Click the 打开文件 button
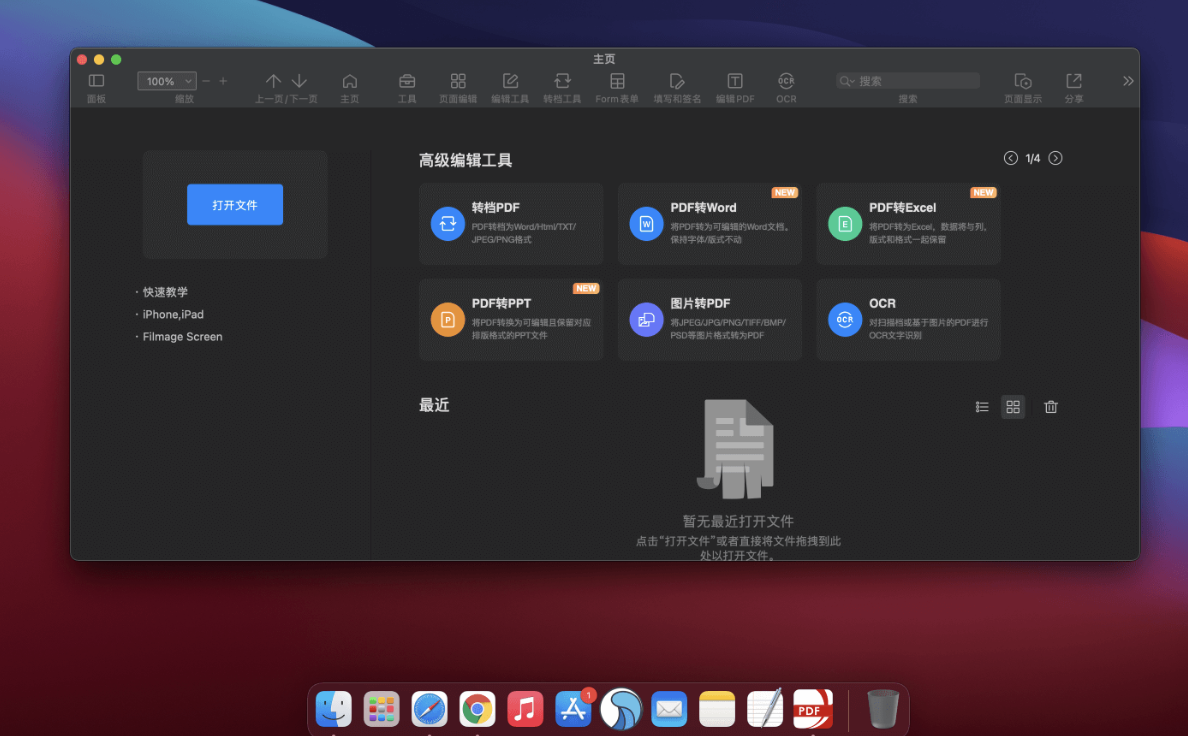Viewport: 1188px width, 736px height. click(x=235, y=205)
